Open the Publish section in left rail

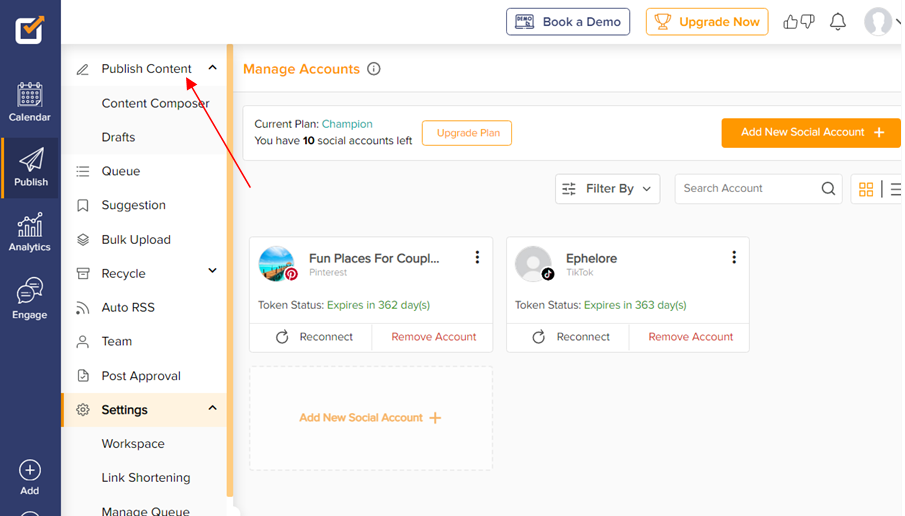point(31,167)
